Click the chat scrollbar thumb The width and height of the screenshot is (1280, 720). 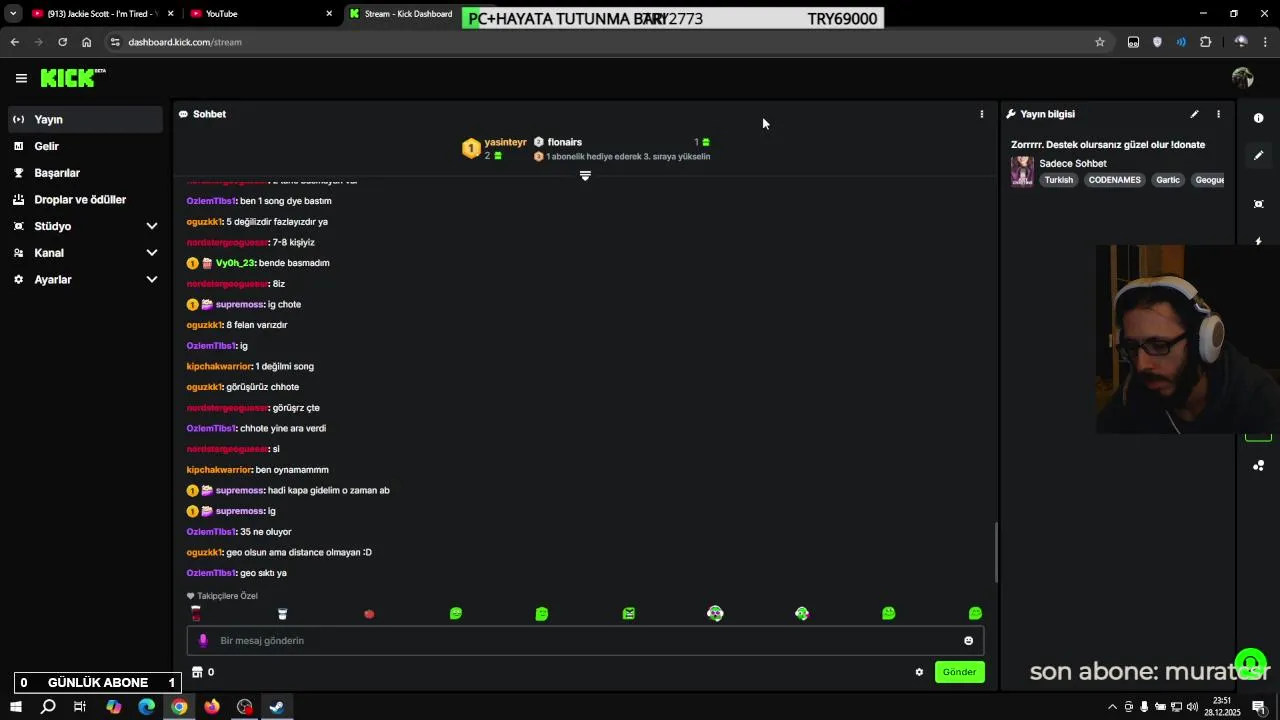pos(996,553)
